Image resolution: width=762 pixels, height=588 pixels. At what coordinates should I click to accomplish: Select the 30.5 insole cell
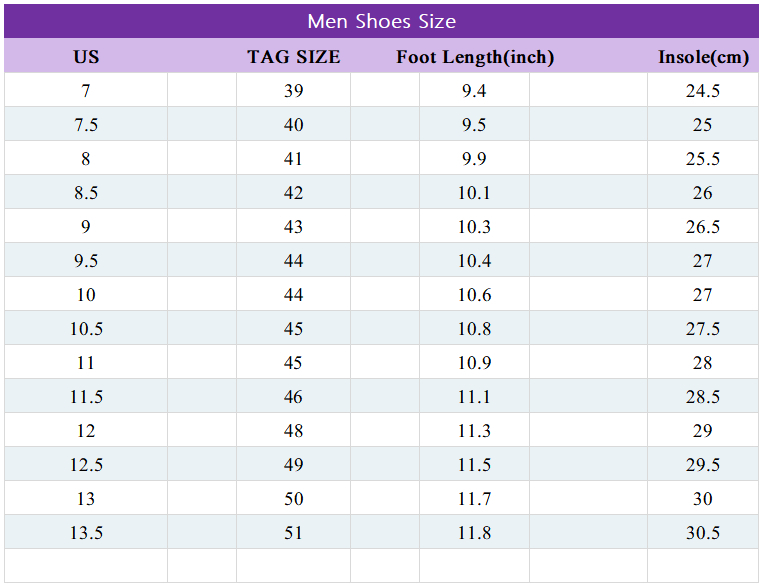(703, 533)
